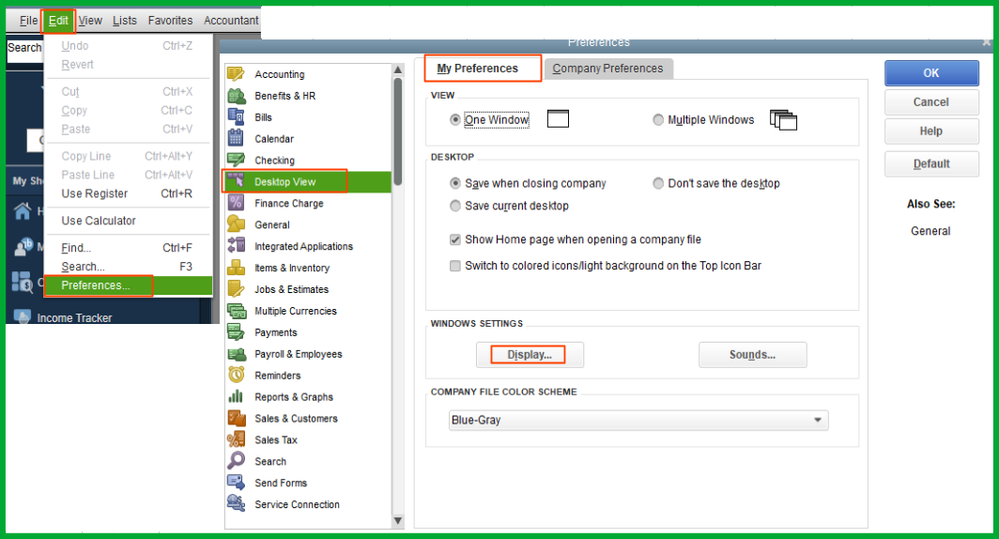Click the Search magnifier icon
The height and width of the screenshot is (539, 999).
click(236, 461)
